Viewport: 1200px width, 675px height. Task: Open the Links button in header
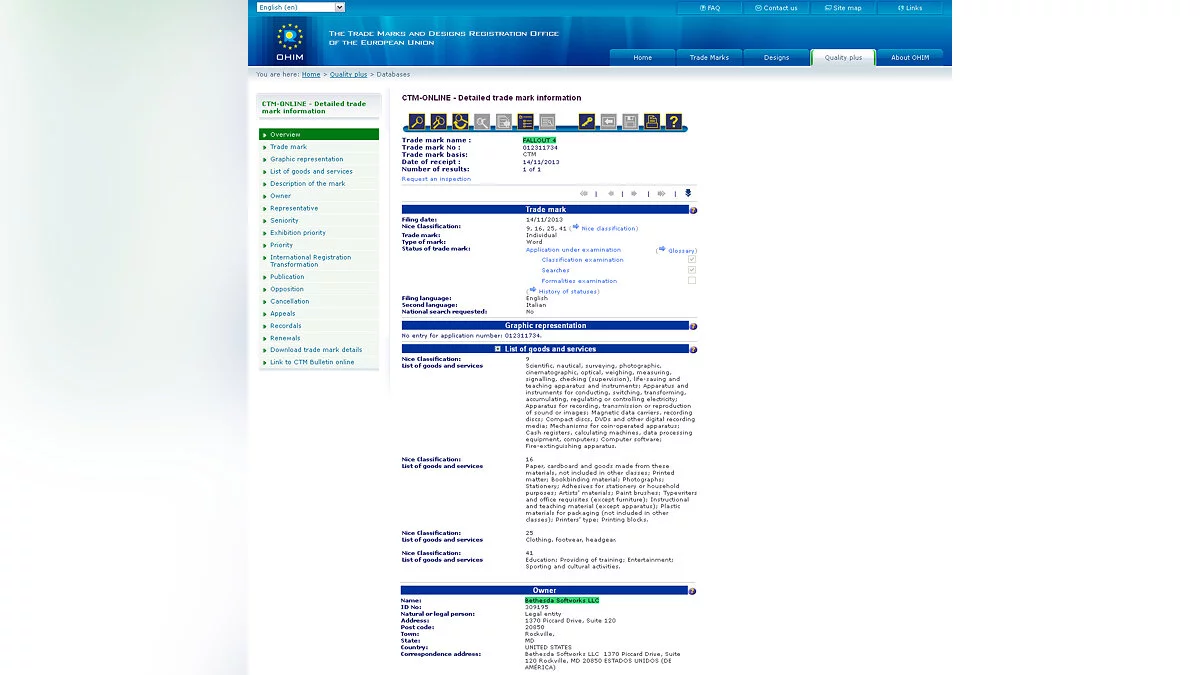point(910,8)
